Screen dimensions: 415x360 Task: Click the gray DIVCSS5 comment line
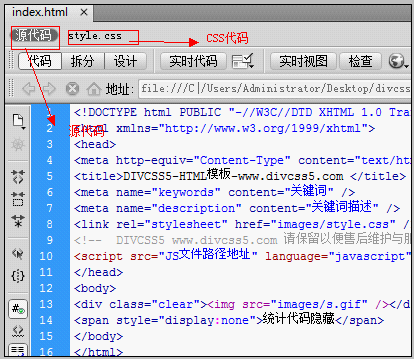(x=242, y=240)
